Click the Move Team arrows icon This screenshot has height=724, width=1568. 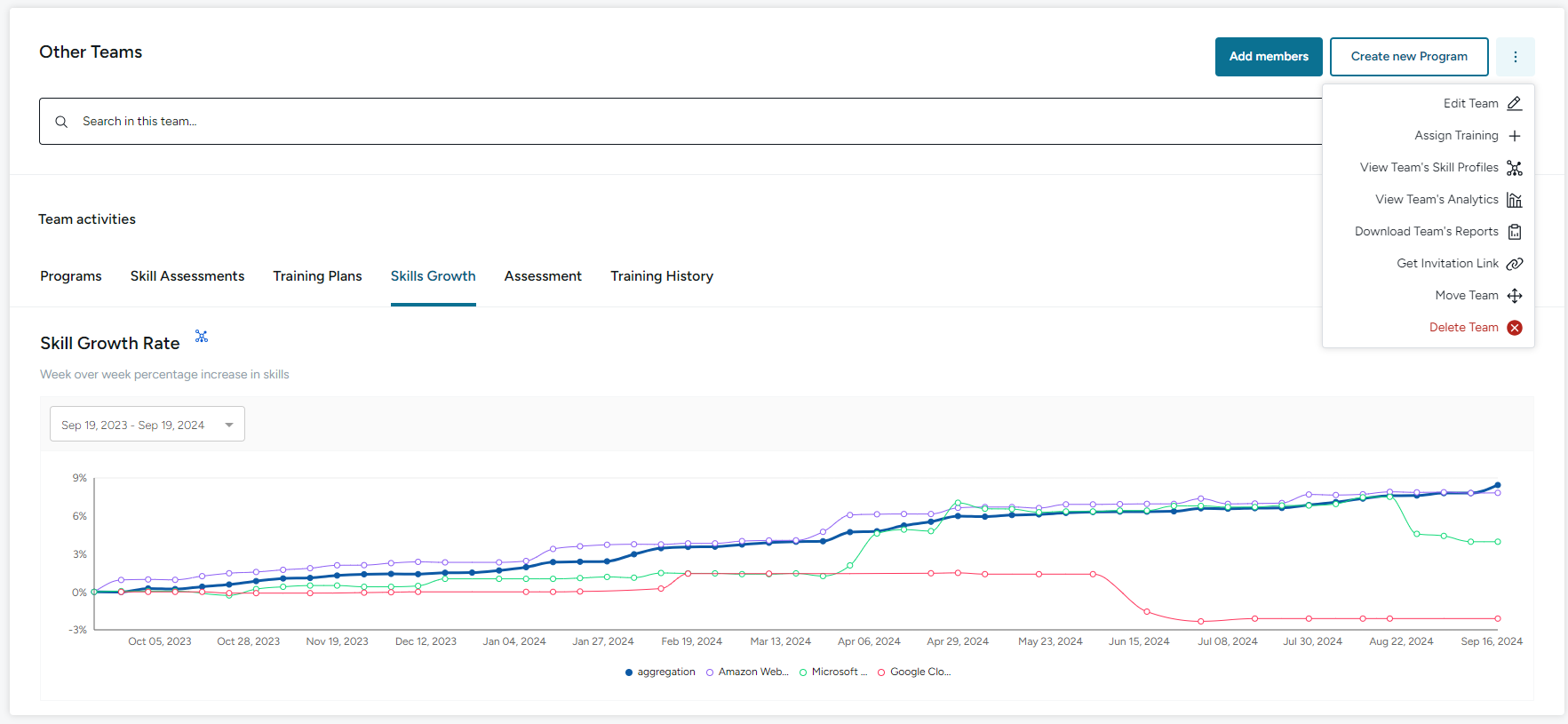point(1515,296)
